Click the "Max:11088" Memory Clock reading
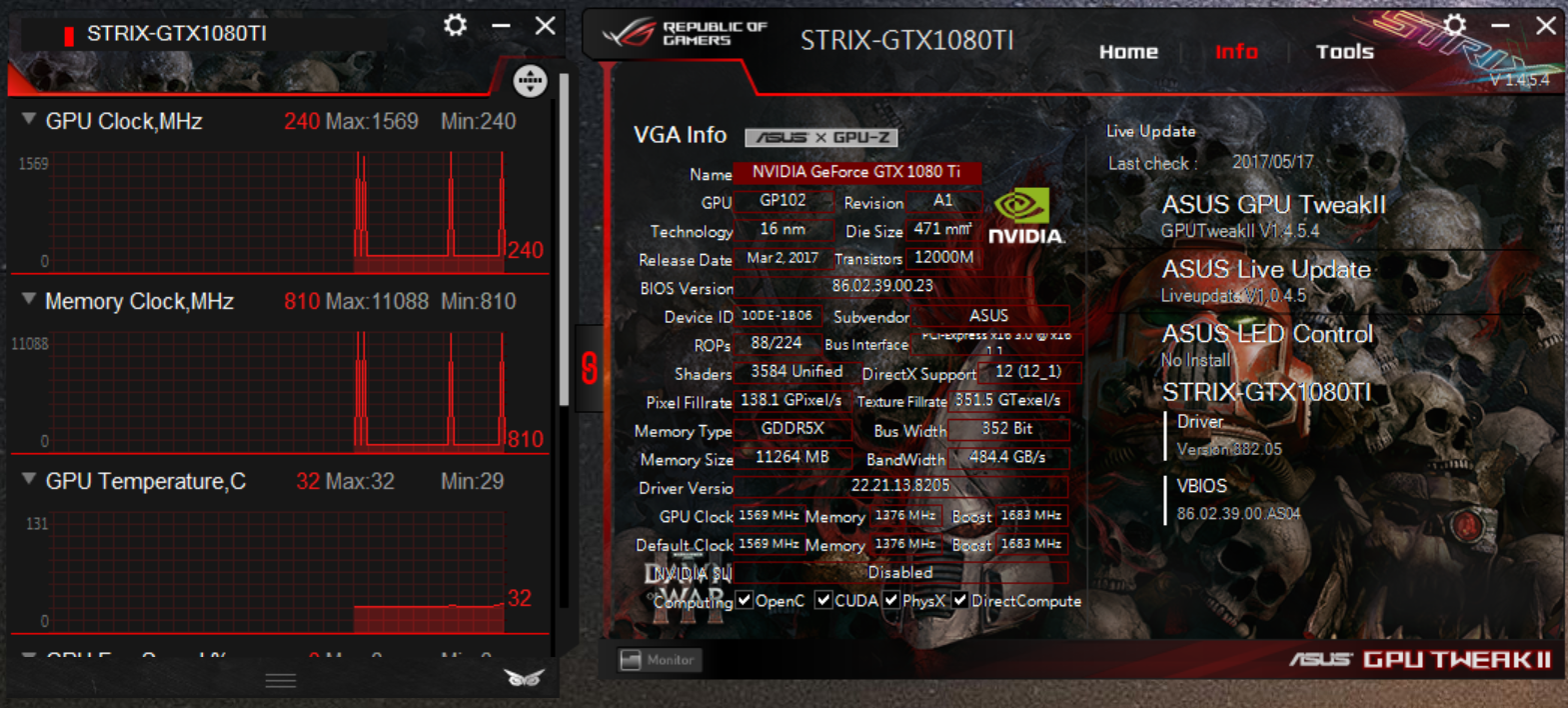Screen dimensions: 1568x708 tap(378, 301)
